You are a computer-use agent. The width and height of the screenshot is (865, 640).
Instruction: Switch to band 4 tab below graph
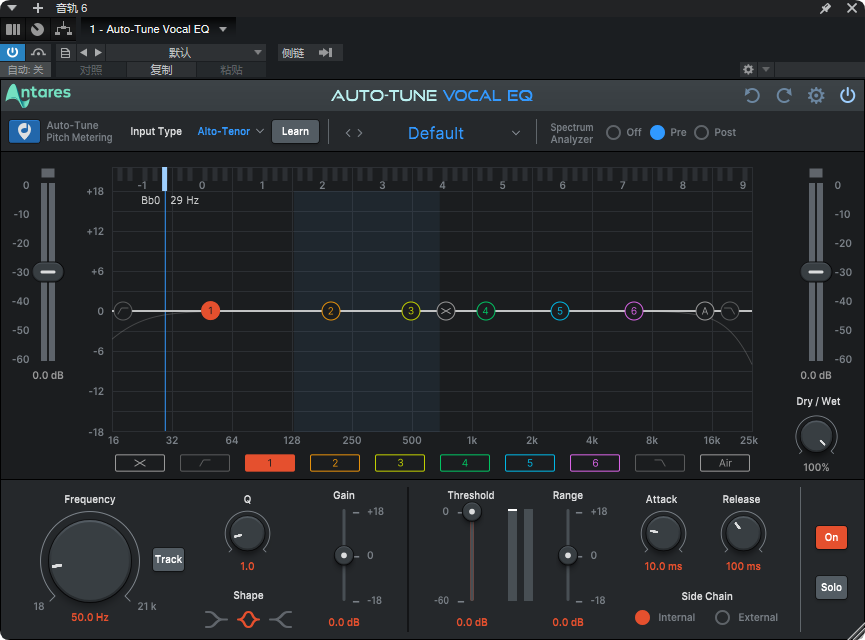pyautogui.click(x=464, y=463)
